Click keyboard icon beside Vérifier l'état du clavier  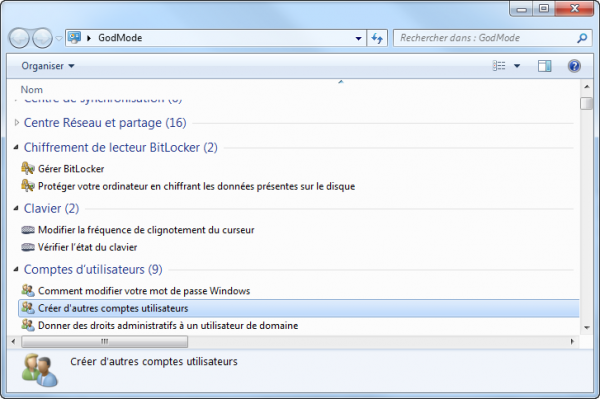28,248
